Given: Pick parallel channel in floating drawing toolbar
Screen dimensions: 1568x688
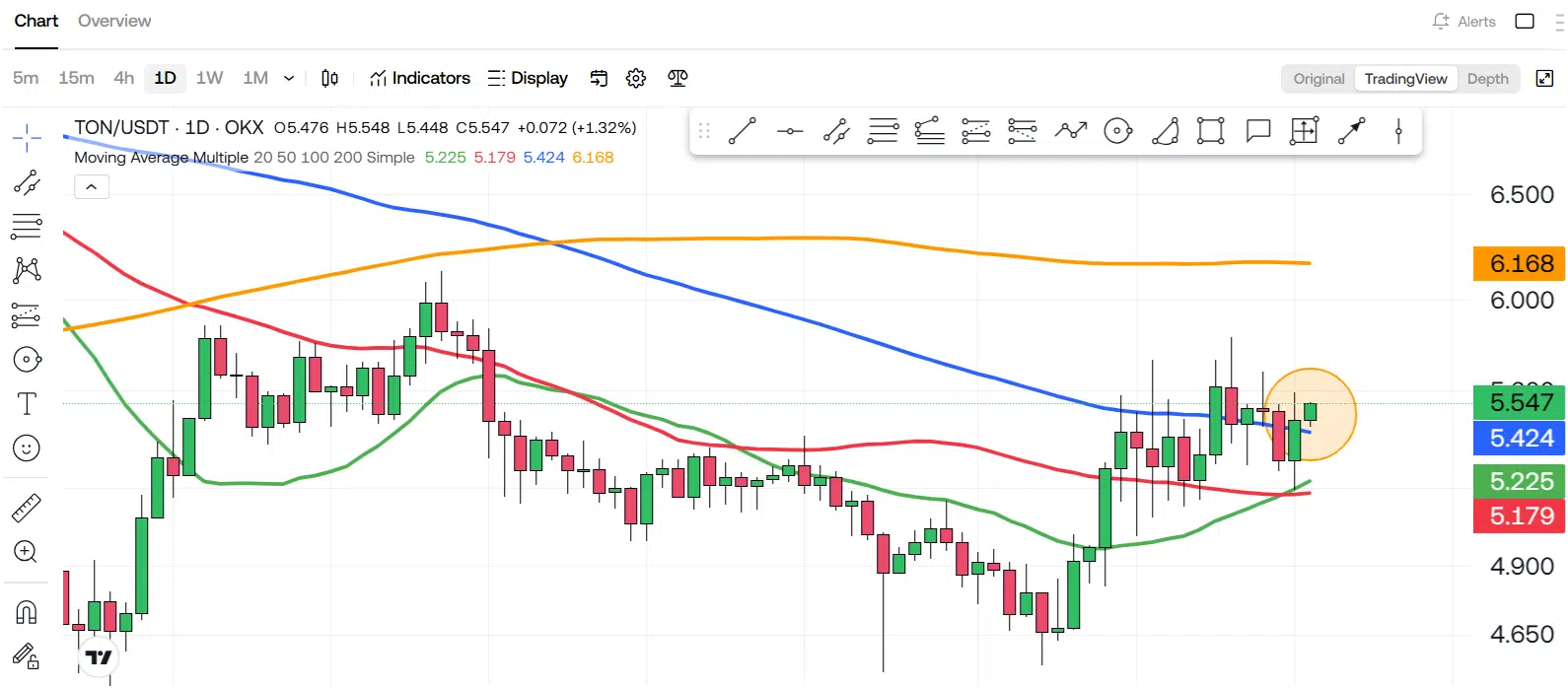Looking at the screenshot, I should click(836, 131).
